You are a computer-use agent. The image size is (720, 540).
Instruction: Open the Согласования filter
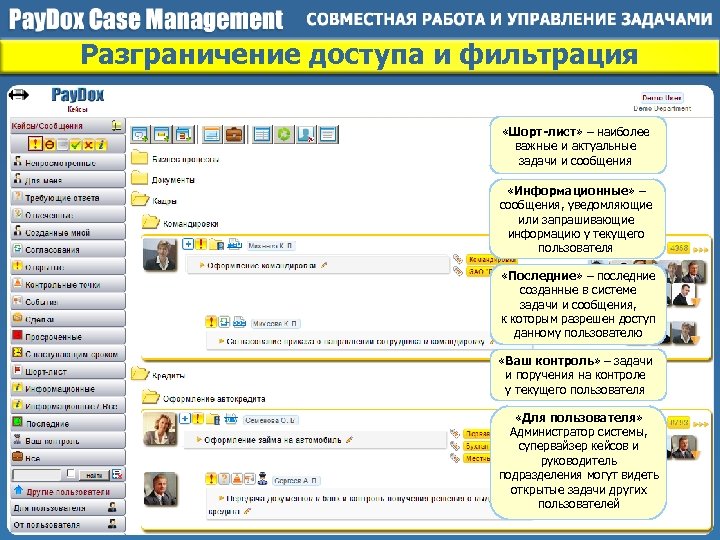coord(68,249)
